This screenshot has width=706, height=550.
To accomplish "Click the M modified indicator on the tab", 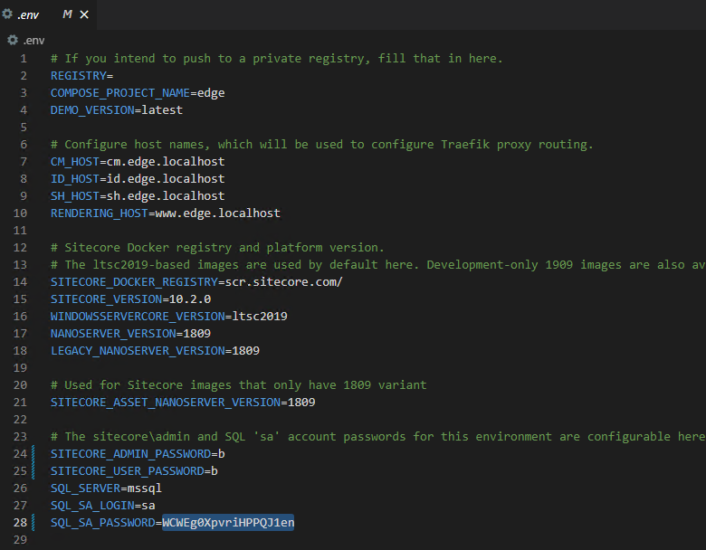I will coord(67,14).
